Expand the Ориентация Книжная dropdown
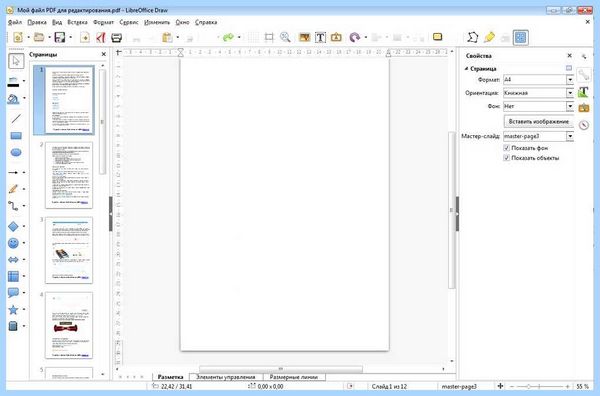The image size is (600, 396). tap(570, 93)
